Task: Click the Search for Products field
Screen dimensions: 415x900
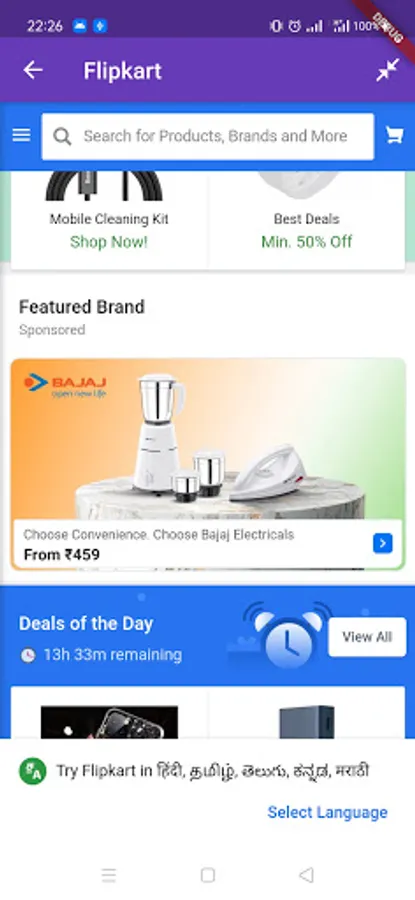Action: (208, 136)
